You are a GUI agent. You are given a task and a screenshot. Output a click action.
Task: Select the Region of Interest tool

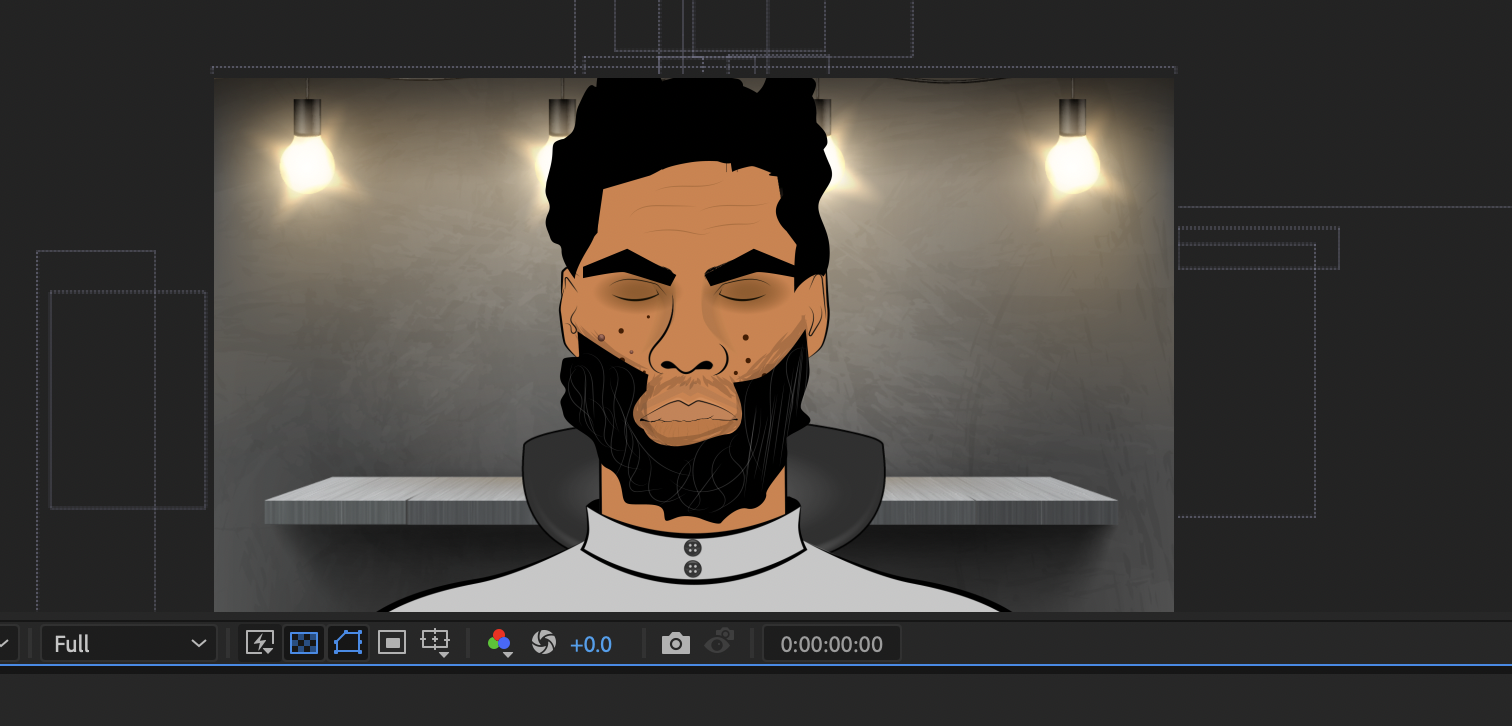[x=391, y=643]
